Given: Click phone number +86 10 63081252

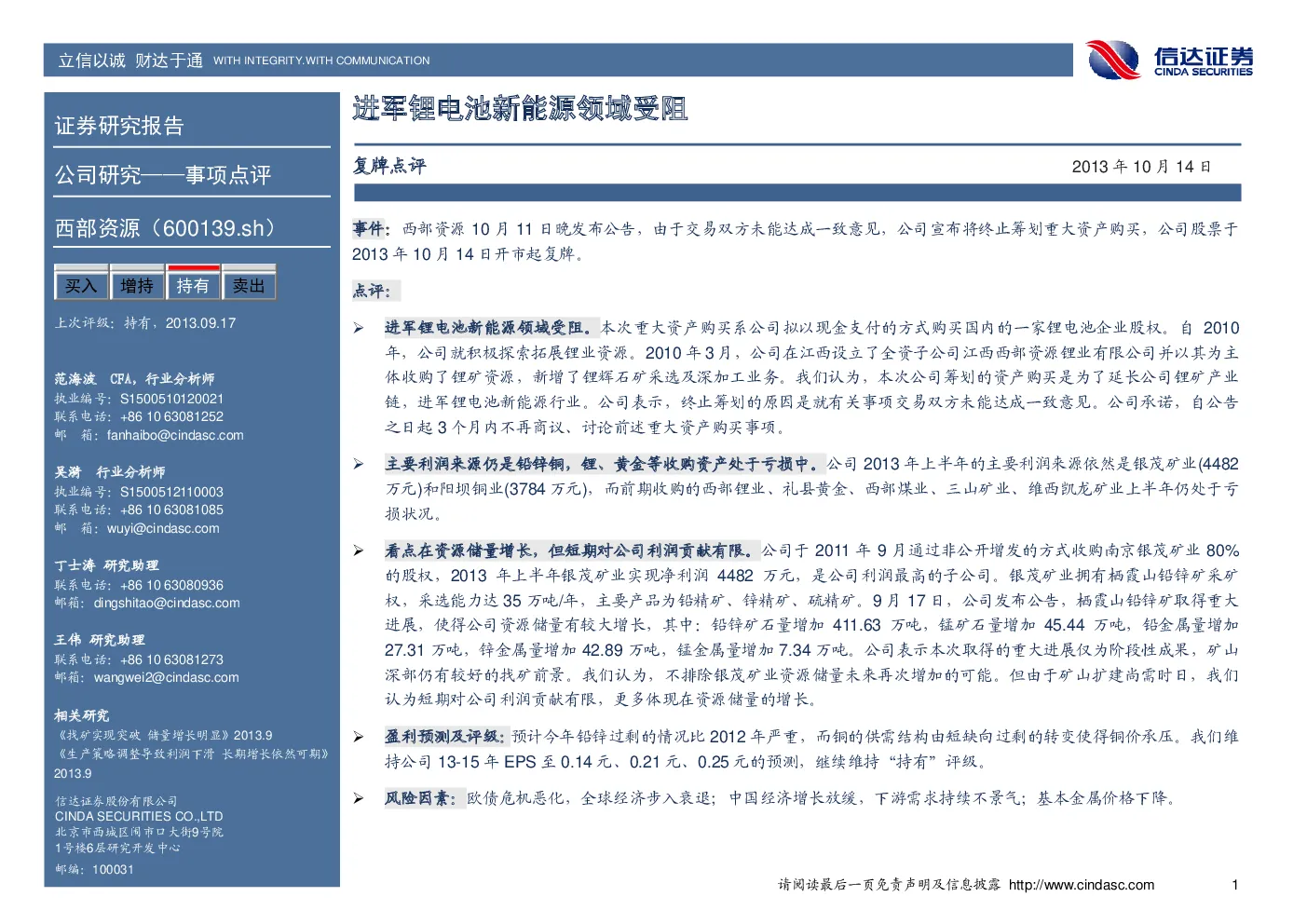Looking at the screenshot, I should pos(171,416).
